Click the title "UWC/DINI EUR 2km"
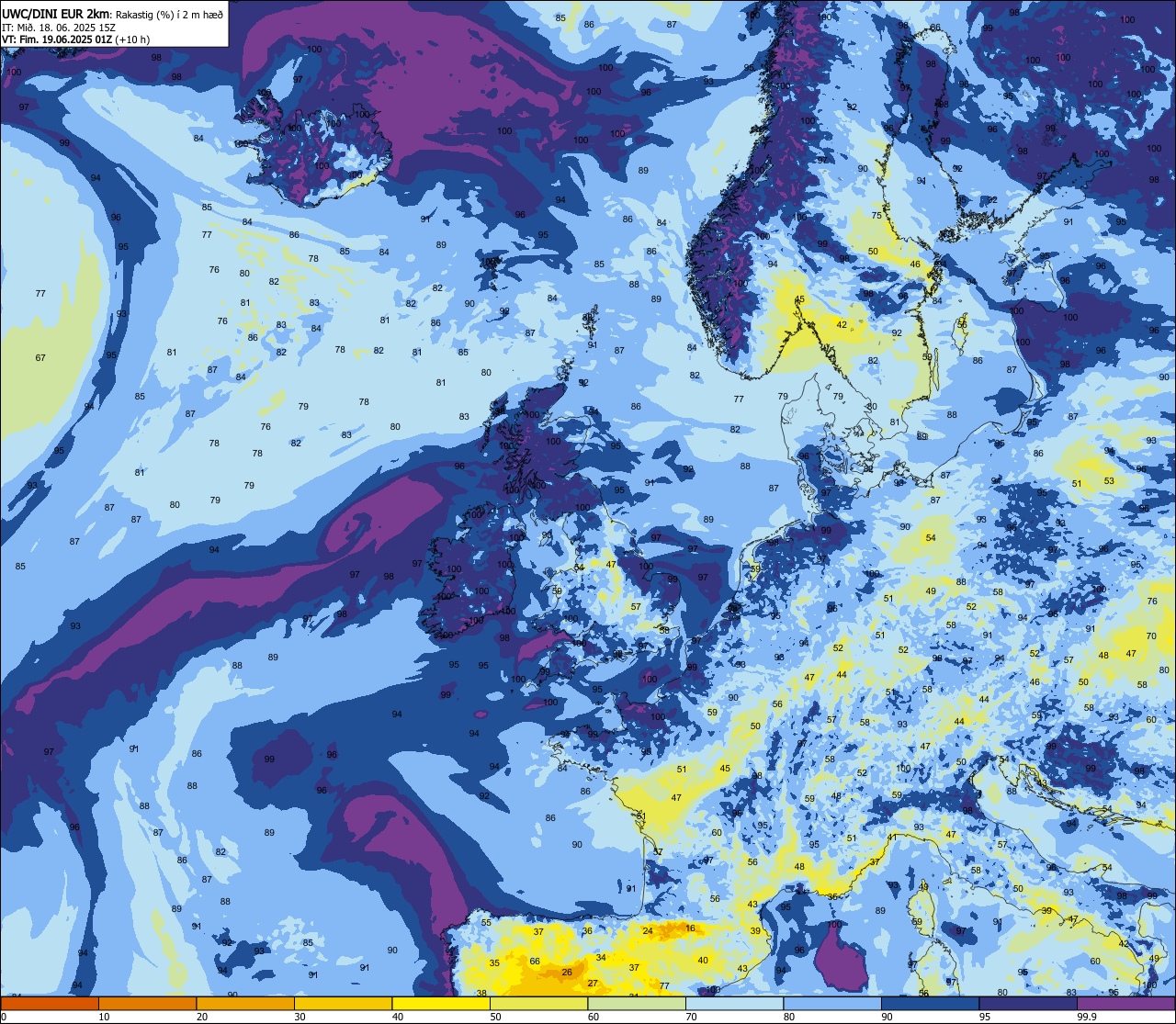Screen dimensions: 1176x1024 (x=57, y=13)
